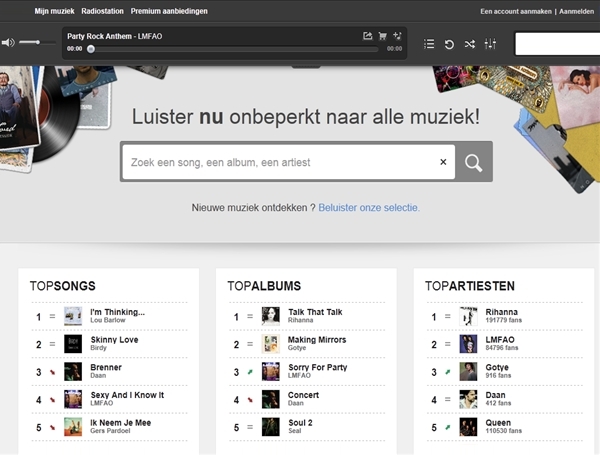Open the playlist queue list icon
The height and width of the screenshot is (455, 600).
pos(429,44)
